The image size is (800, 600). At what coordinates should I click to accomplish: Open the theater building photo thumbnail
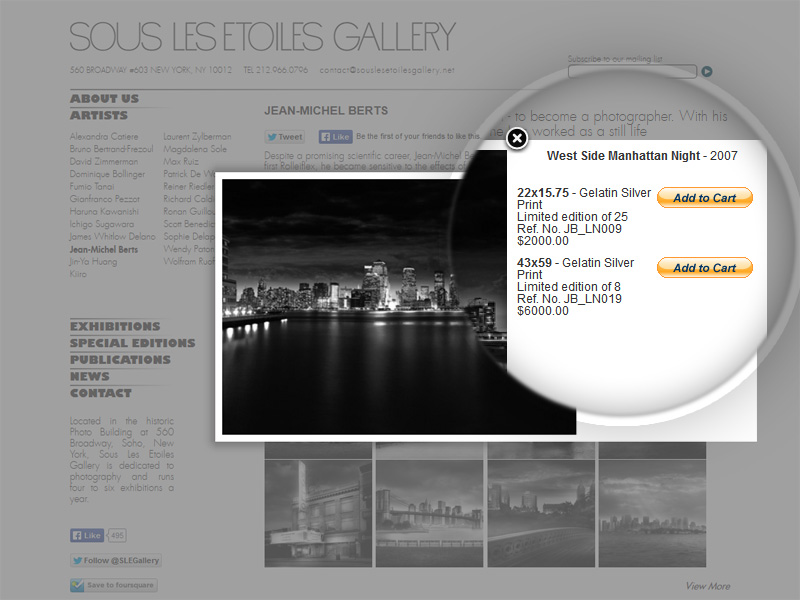click(x=318, y=513)
